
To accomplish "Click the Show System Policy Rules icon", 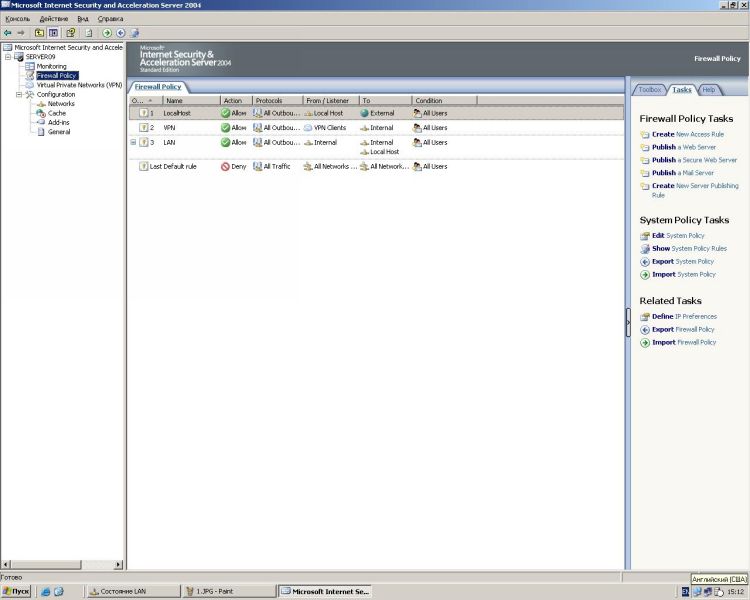I will click(645, 249).
